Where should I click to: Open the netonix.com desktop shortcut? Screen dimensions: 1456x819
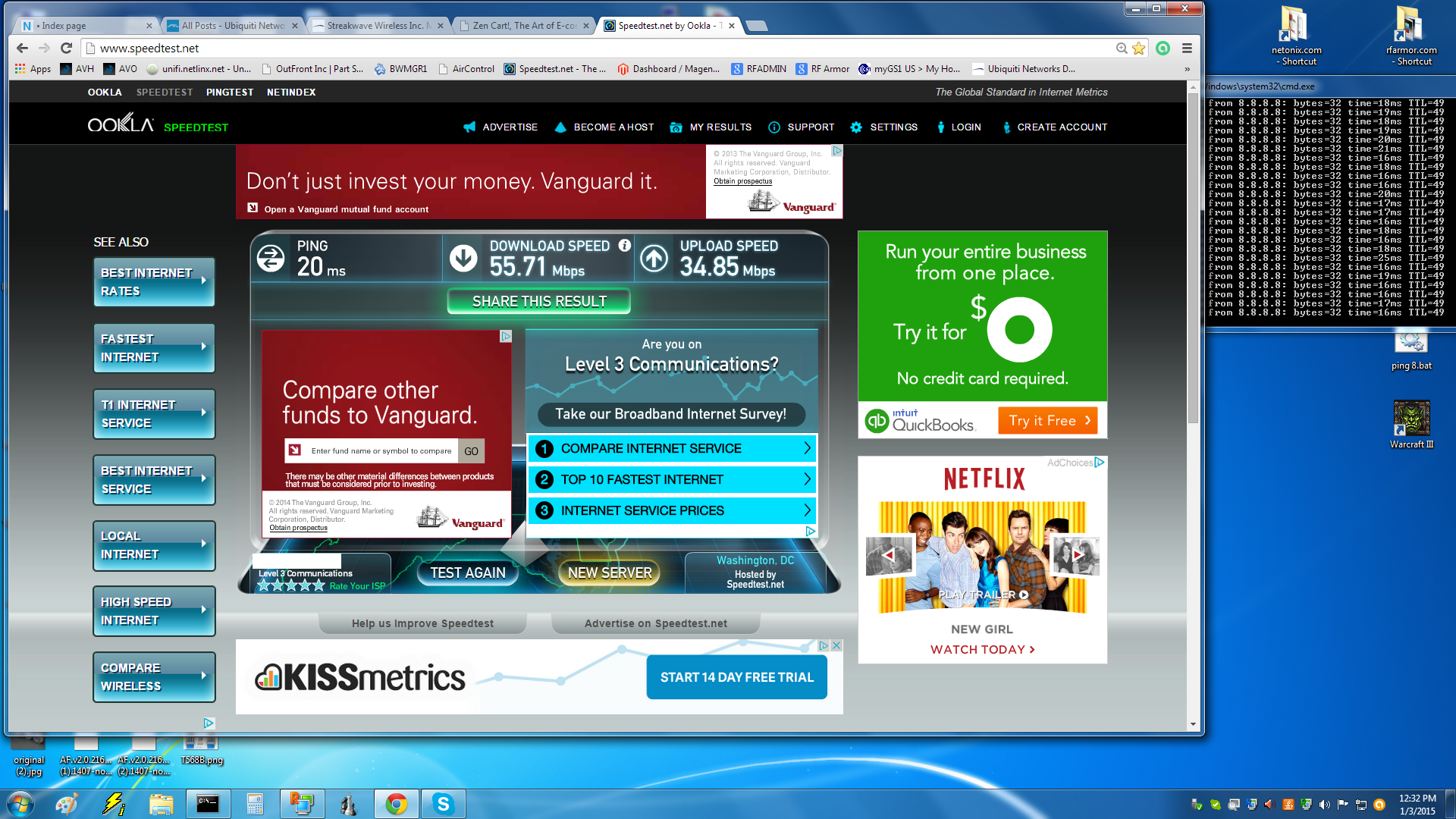click(1296, 36)
